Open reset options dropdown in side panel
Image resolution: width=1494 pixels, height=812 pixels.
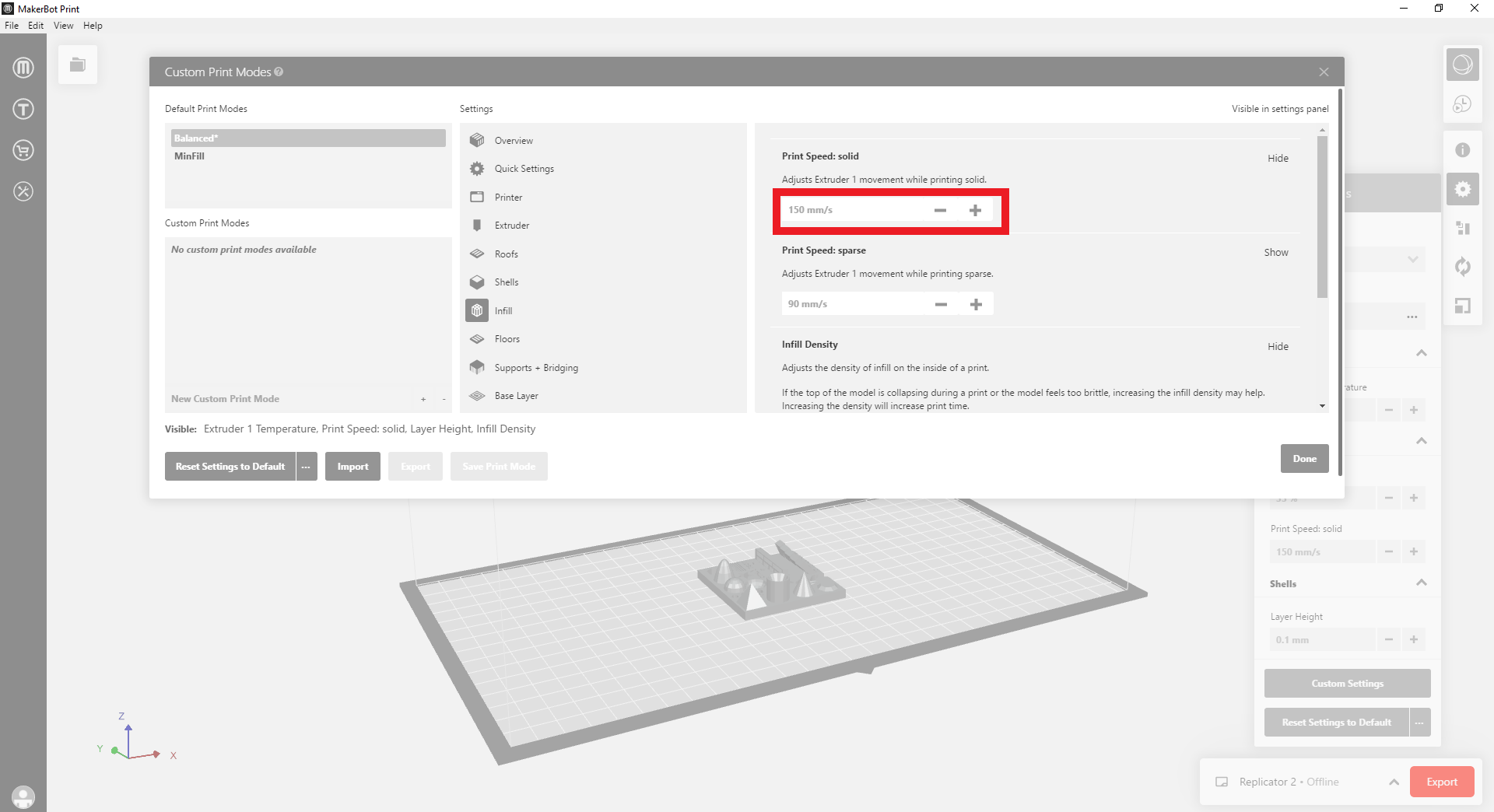pyautogui.click(x=1420, y=723)
